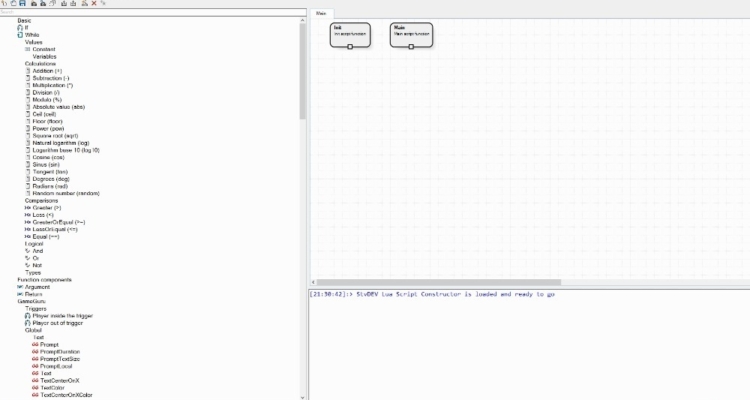Select Tangent (tan) function
This screenshot has width=750, height=400.
point(47,171)
